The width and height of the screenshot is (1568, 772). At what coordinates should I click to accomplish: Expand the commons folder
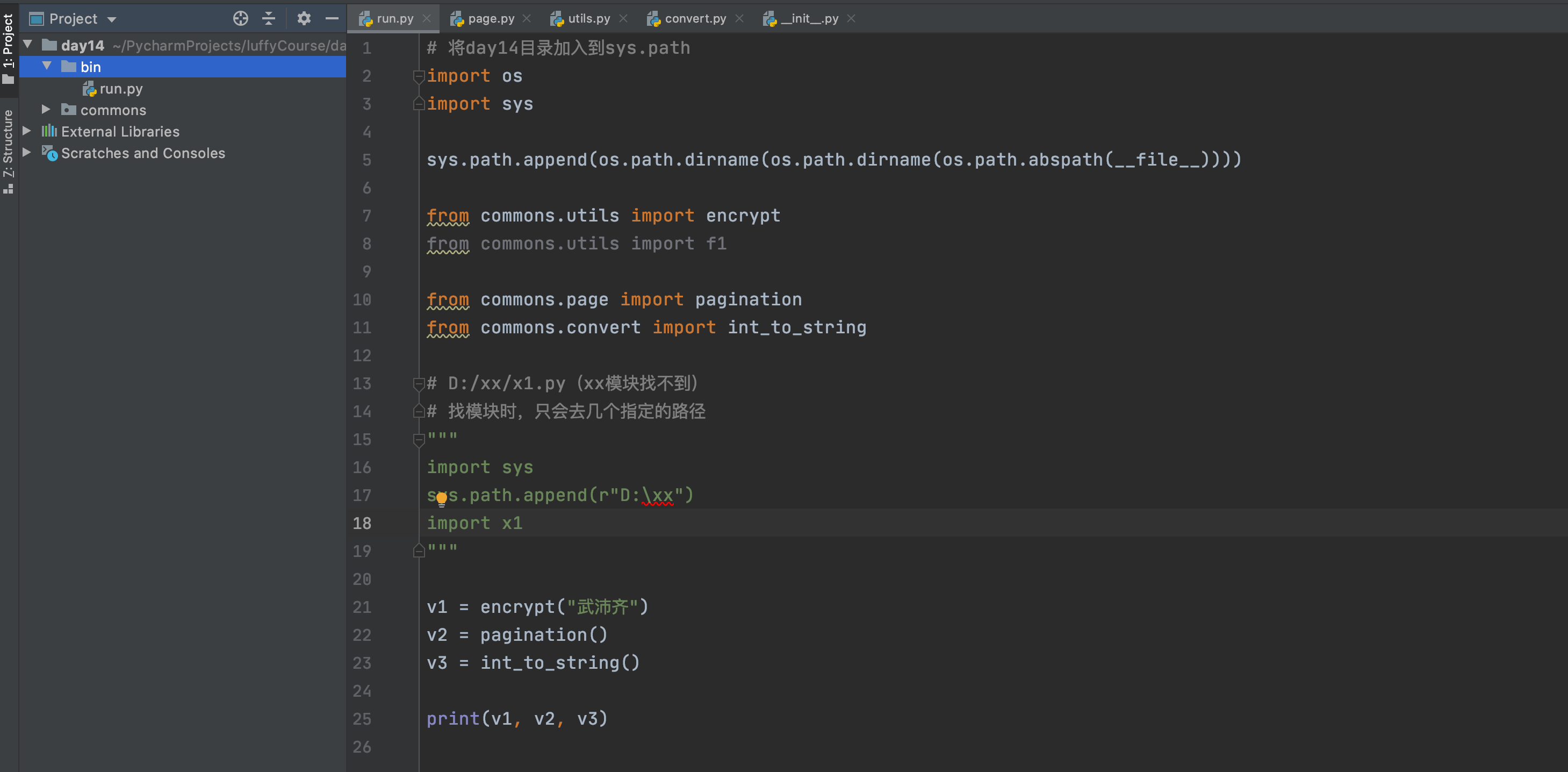click(x=46, y=110)
